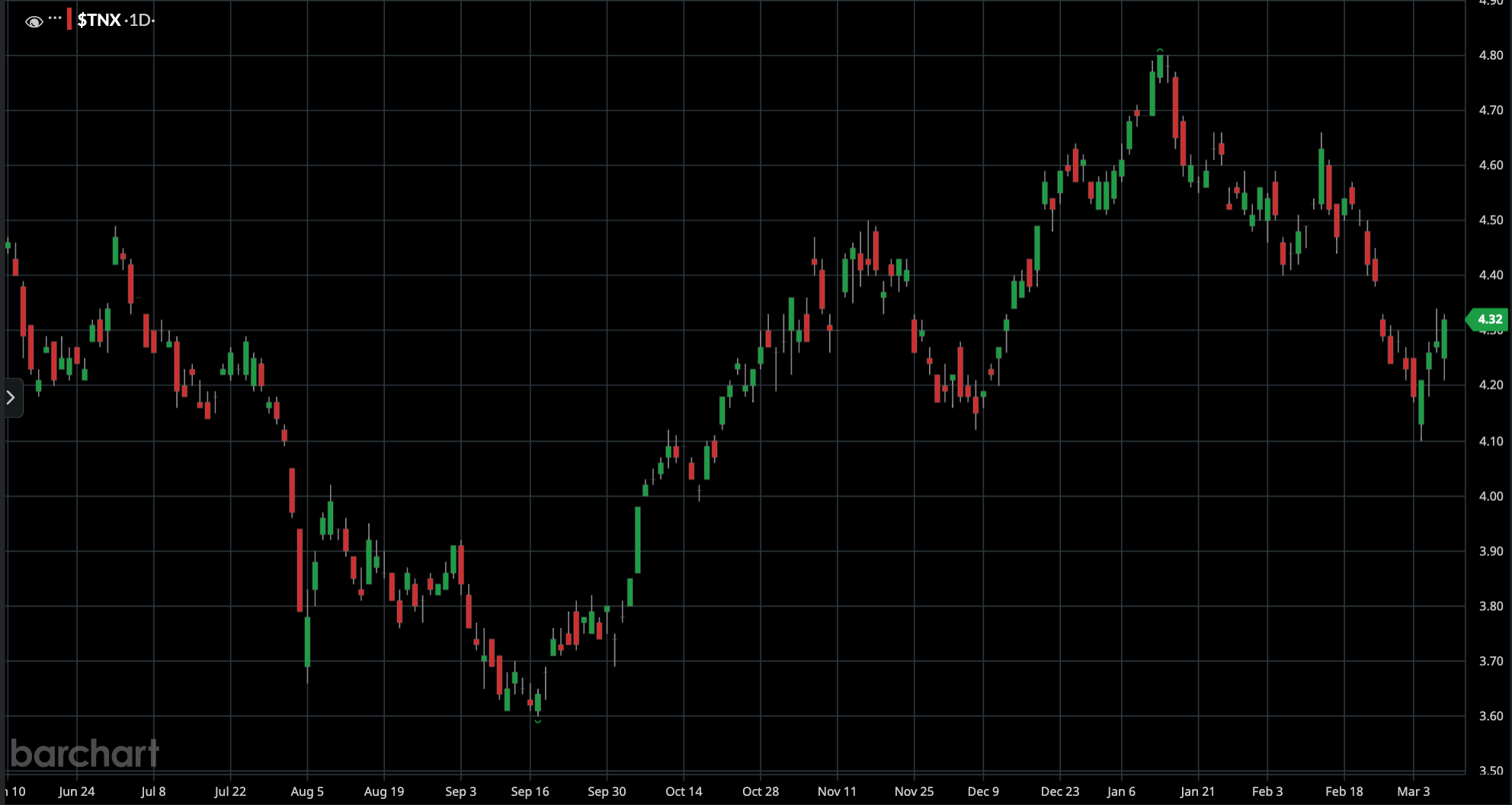Click the 3.90 price axis label
This screenshot has width=1512, height=805.
[x=1491, y=550]
